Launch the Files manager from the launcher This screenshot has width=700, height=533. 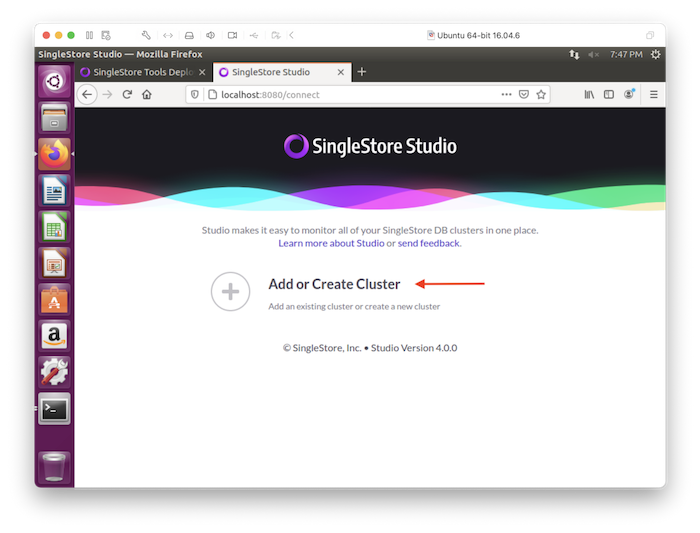pos(54,118)
